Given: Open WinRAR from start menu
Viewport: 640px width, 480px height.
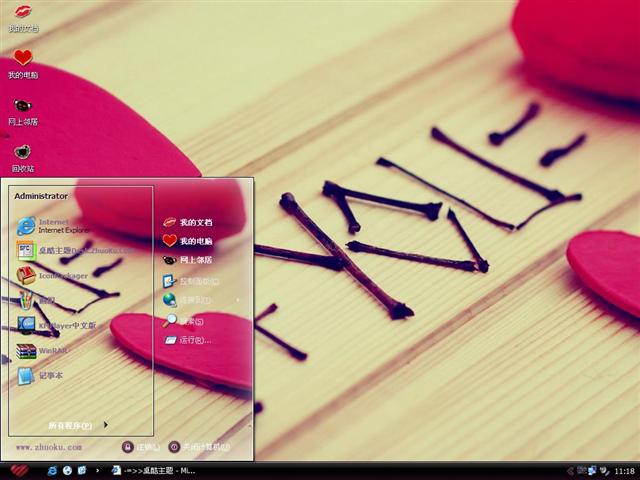Looking at the screenshot, I should [x=42, y=351].
